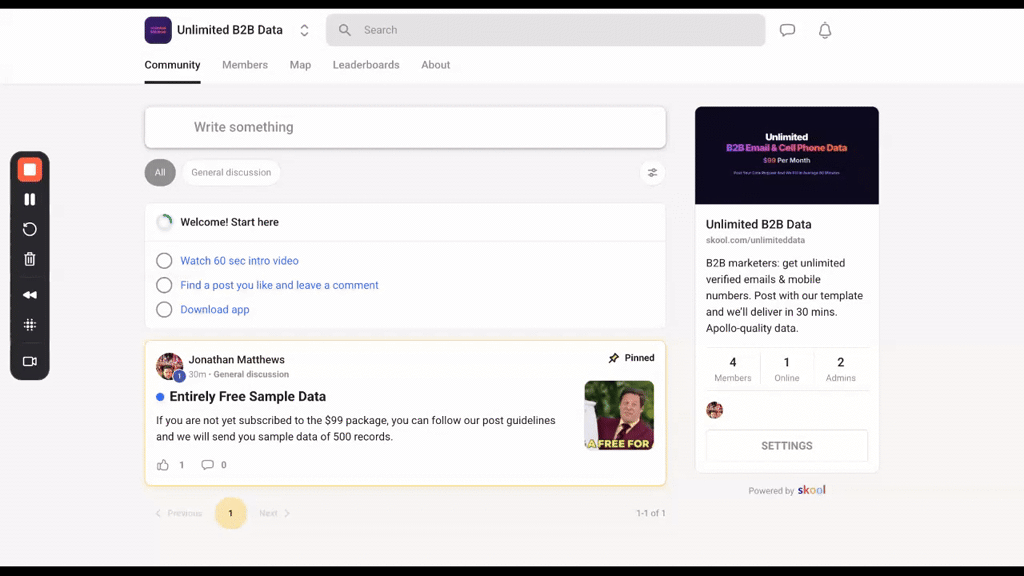This screenshot has width=1024, height=576.
Task: Delete the recording using the trash icon
Action: point(29,259)
